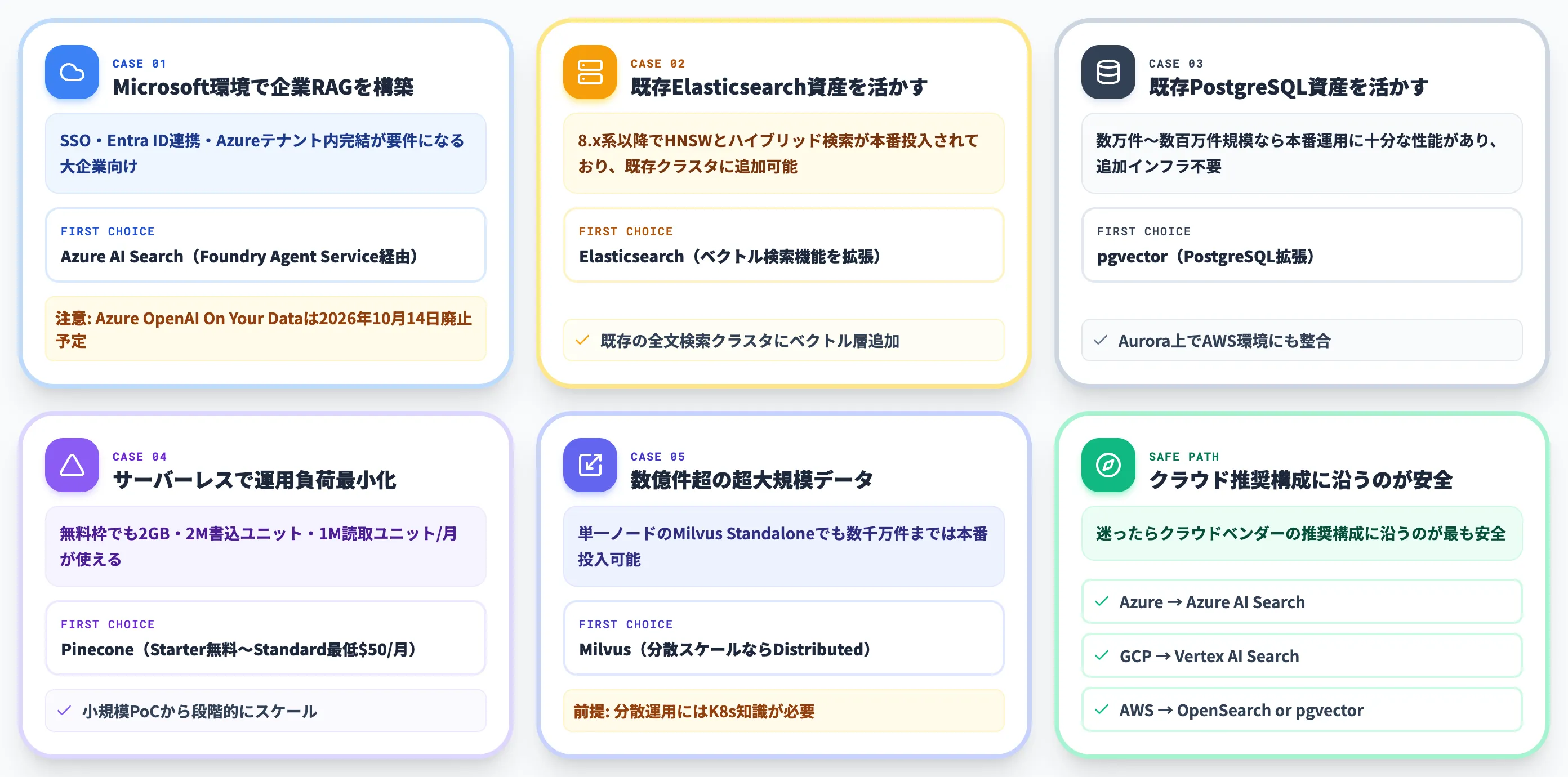Click heading 既存PostgreSQL資産を活かす

1289,87
